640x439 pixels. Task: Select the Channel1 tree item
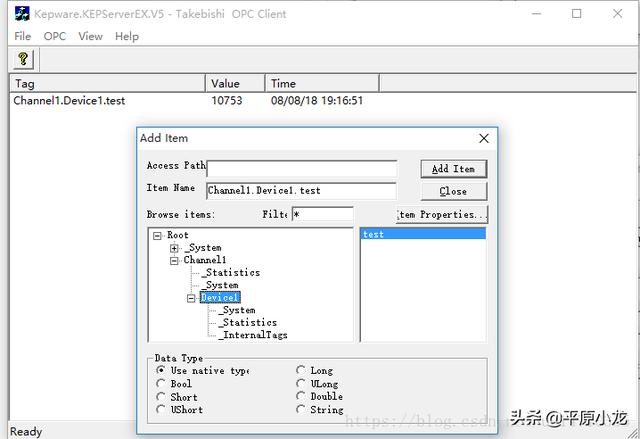204,260
